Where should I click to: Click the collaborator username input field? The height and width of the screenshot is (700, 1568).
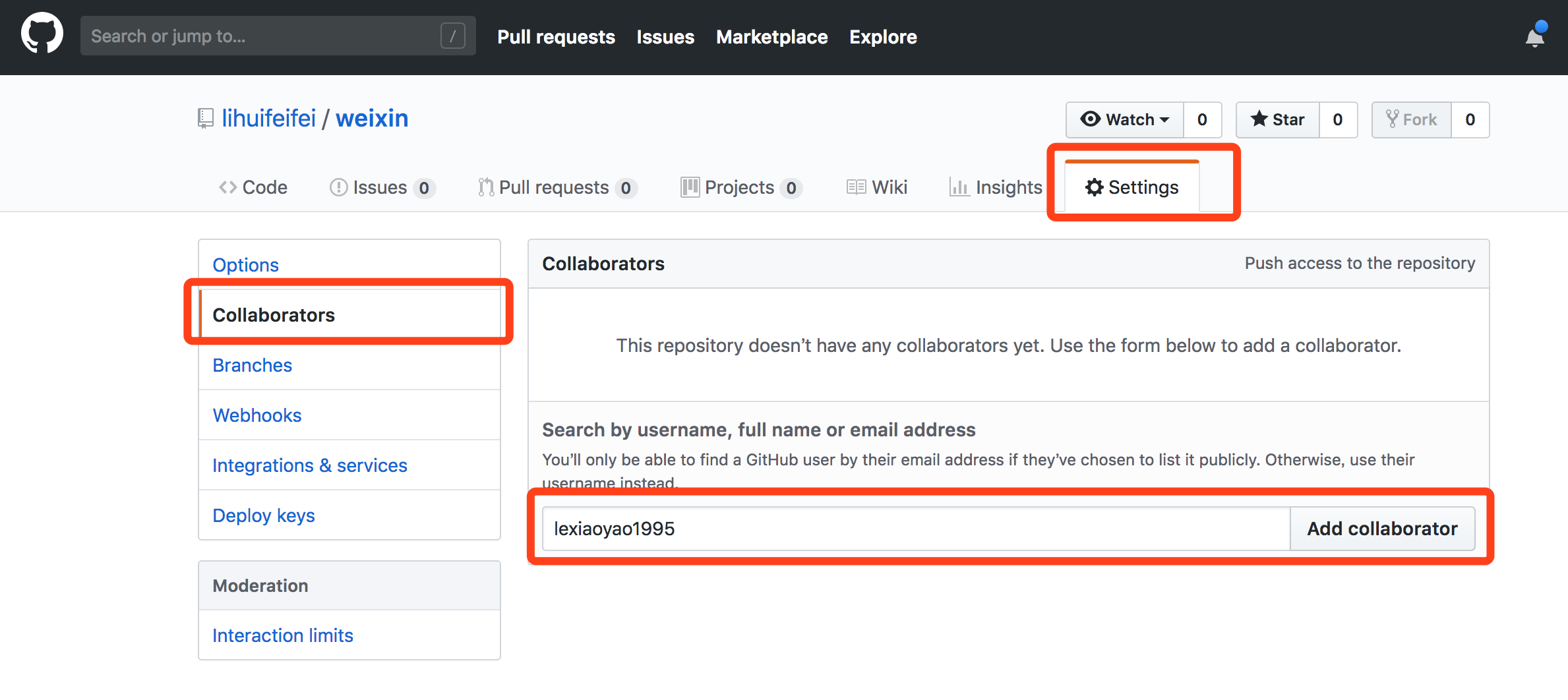(x=916, y=529)
